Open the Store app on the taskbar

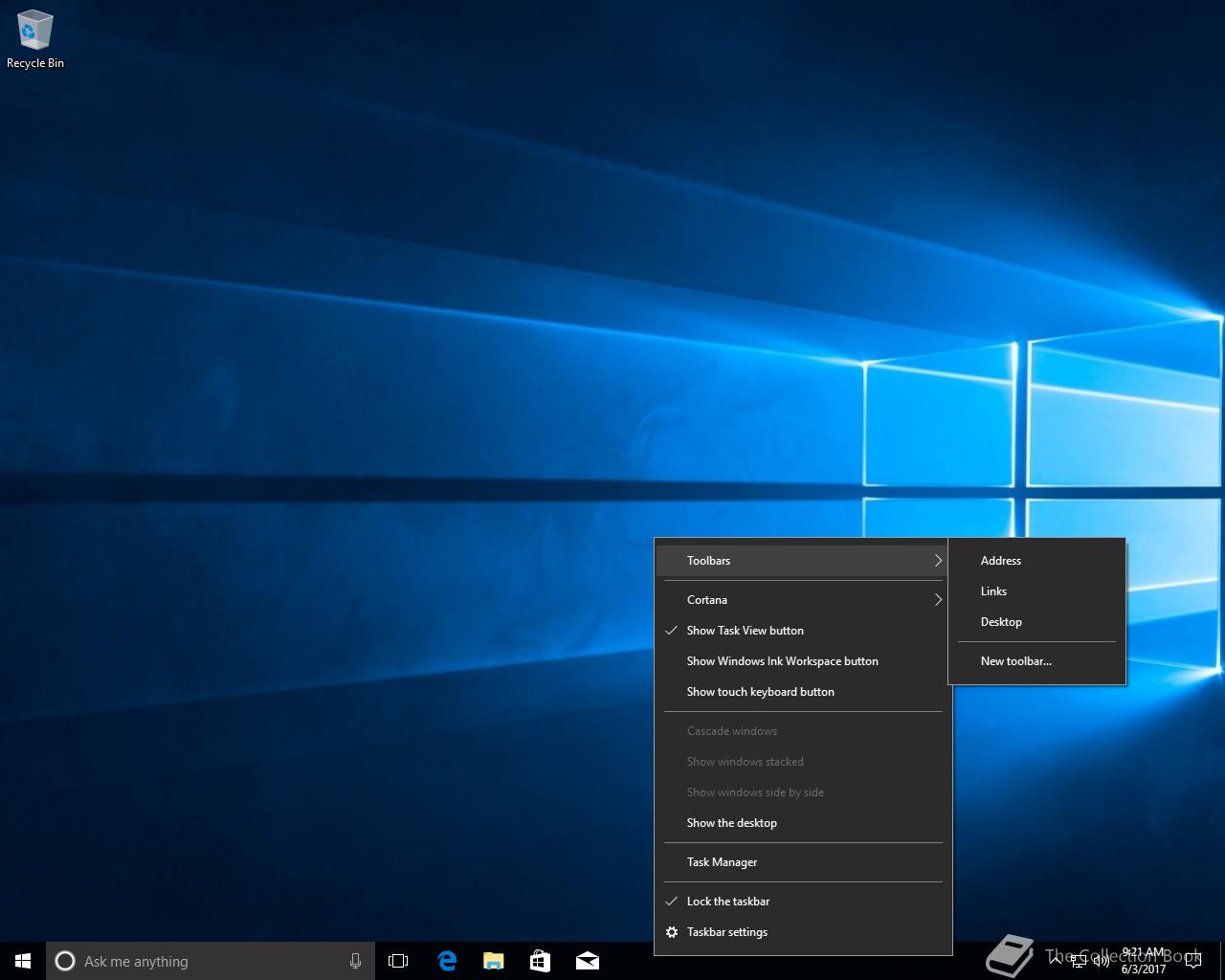pyautogui.click(x=540, y=961)
